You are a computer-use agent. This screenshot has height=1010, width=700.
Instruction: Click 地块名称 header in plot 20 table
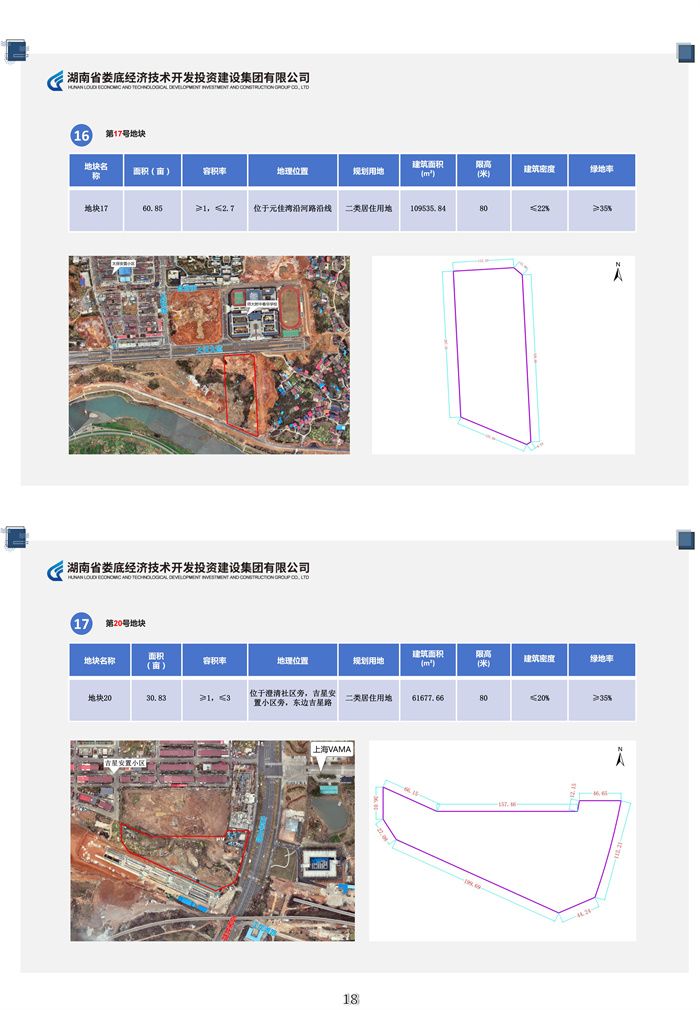click(x=99, y=660)
